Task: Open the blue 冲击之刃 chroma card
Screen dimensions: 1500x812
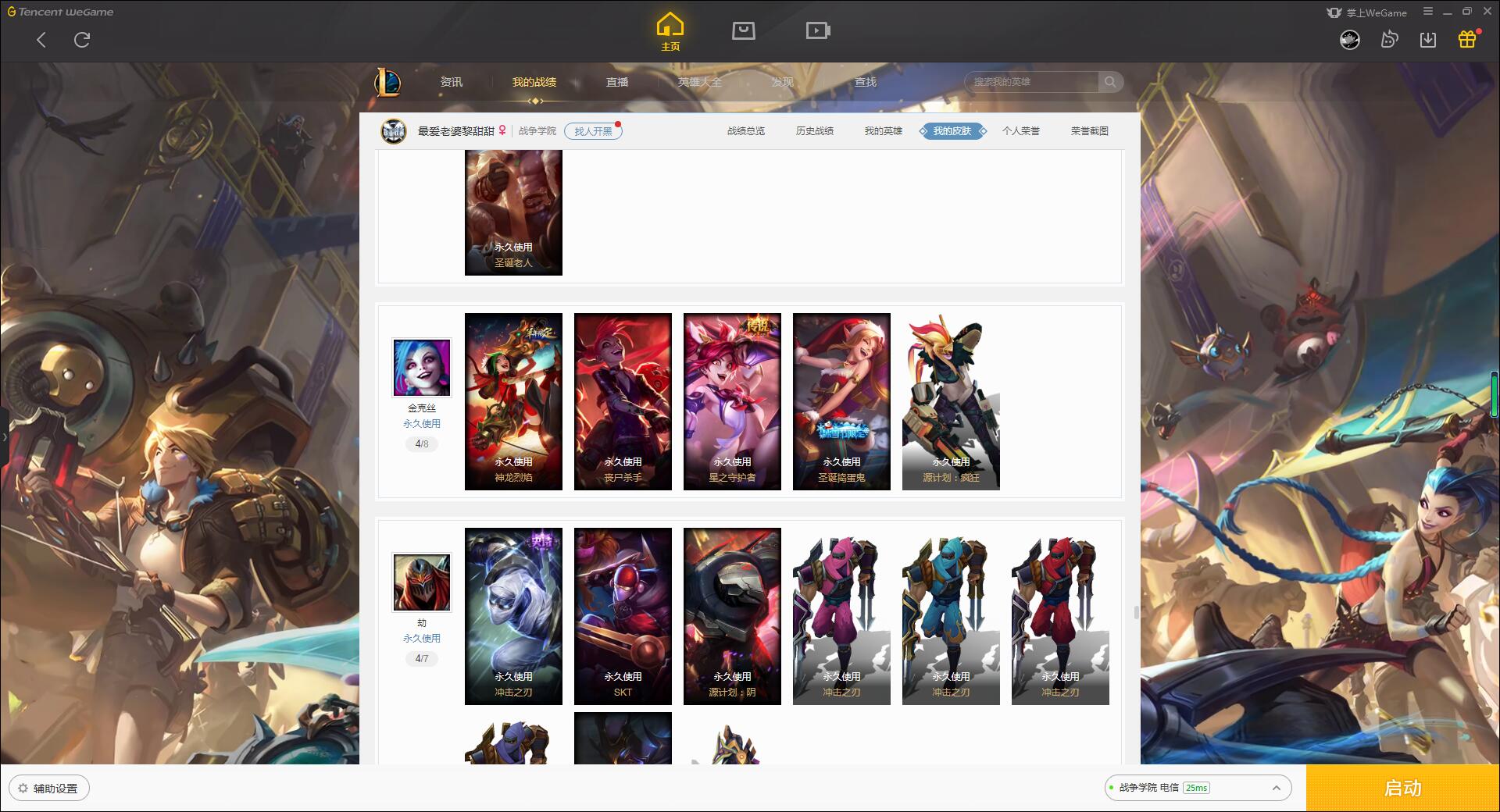Action: click(951, 616)
